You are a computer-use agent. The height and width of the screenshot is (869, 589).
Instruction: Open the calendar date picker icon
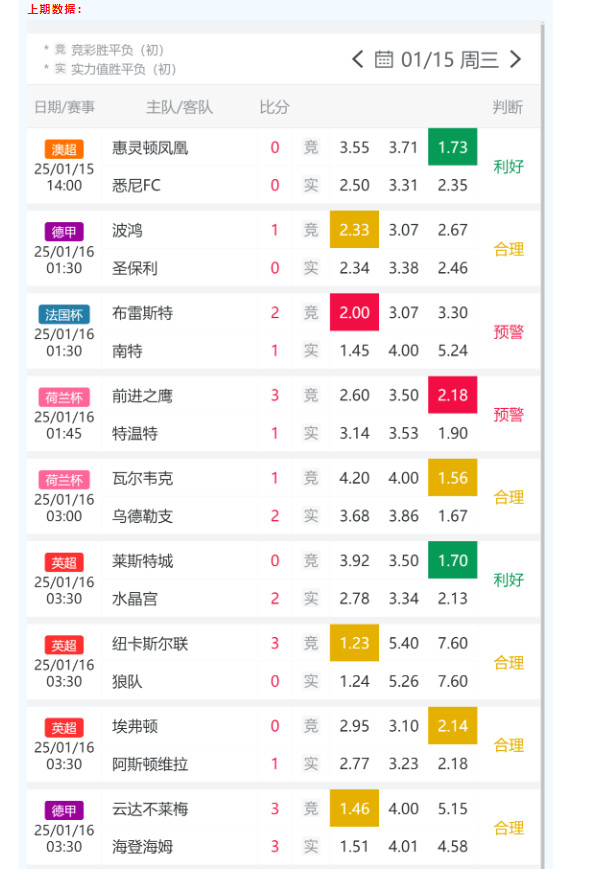coord(384,59)
